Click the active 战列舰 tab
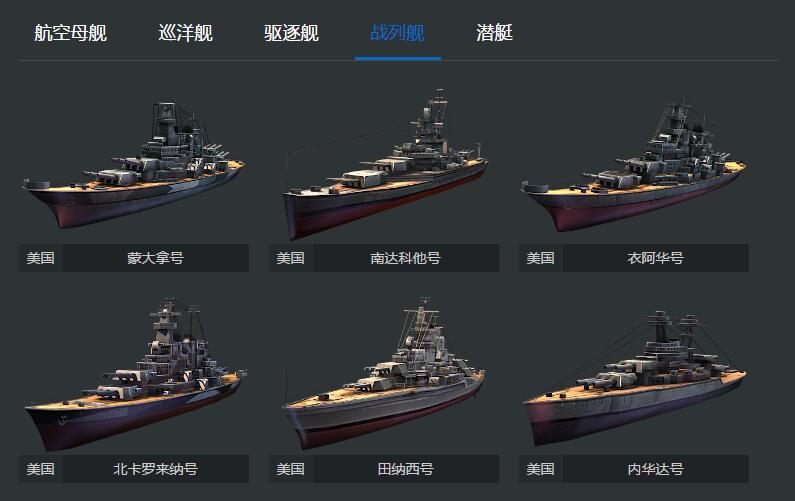 point(398,33)
